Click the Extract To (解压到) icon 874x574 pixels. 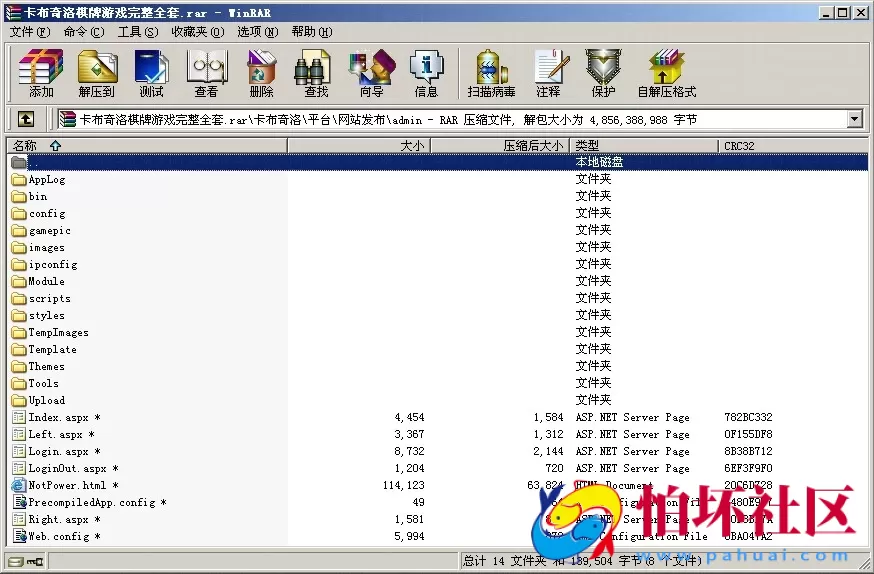pos(97,73)
